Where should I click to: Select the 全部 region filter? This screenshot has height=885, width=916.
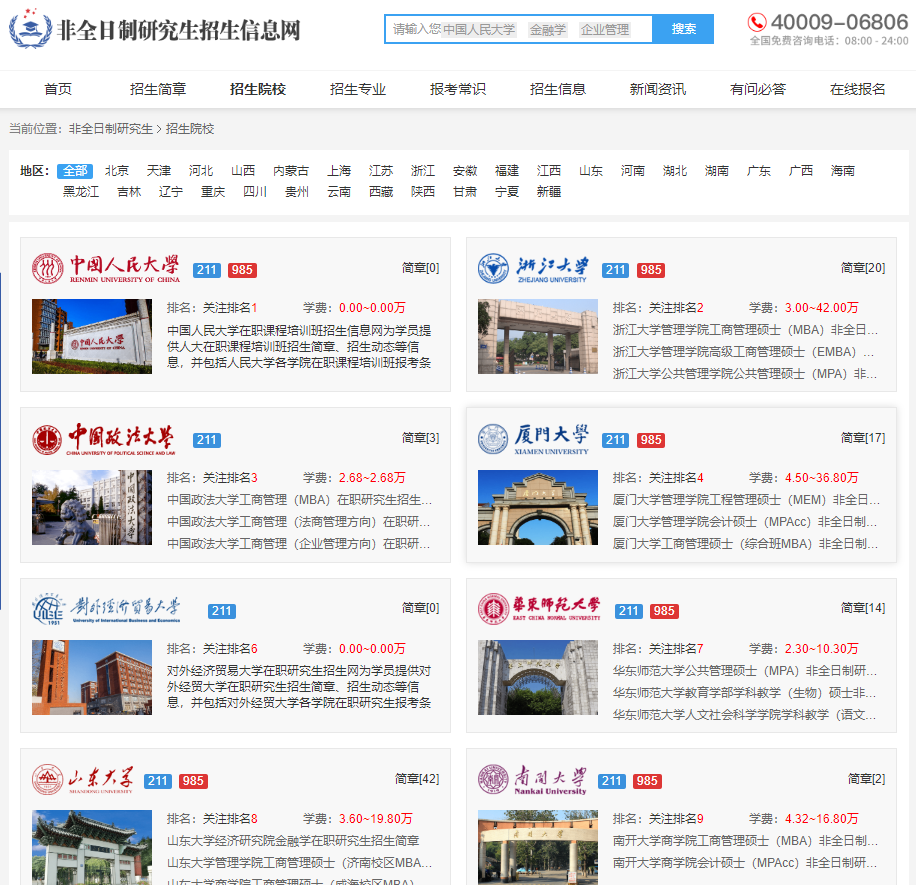(x=75, y=171)
